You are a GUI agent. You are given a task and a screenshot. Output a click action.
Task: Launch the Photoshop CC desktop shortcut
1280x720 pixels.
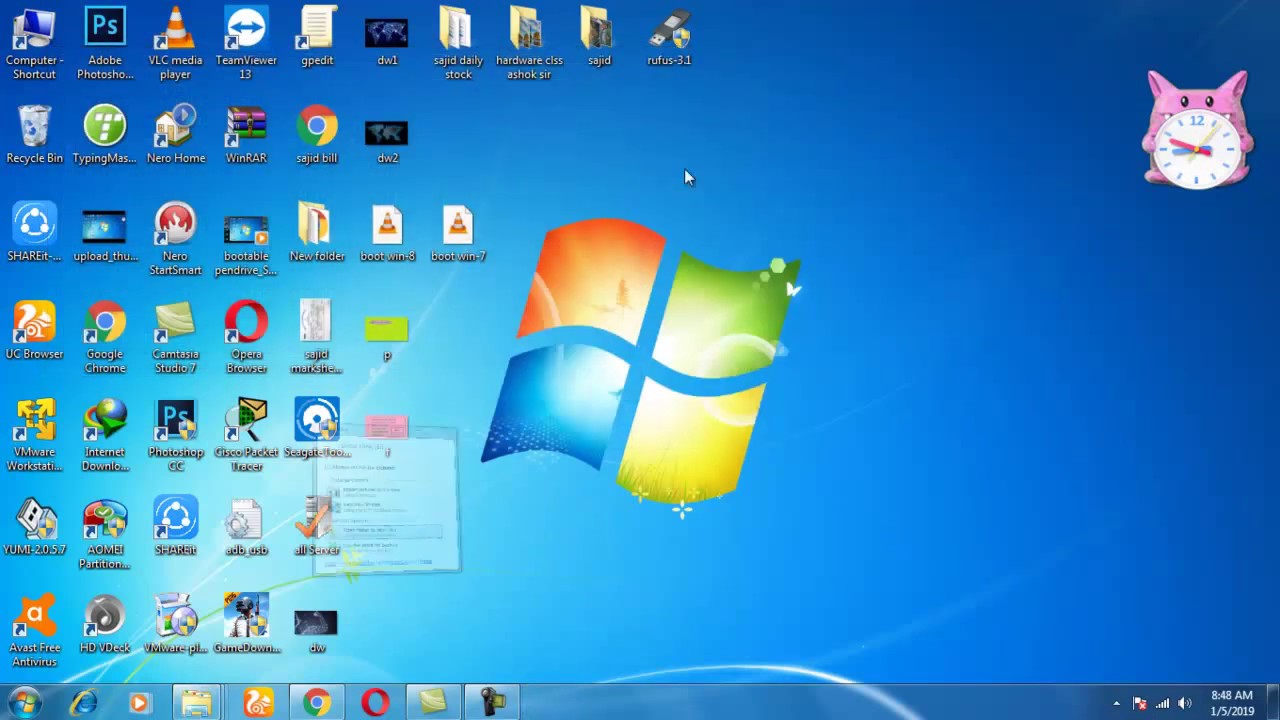(x=175, y=436)
